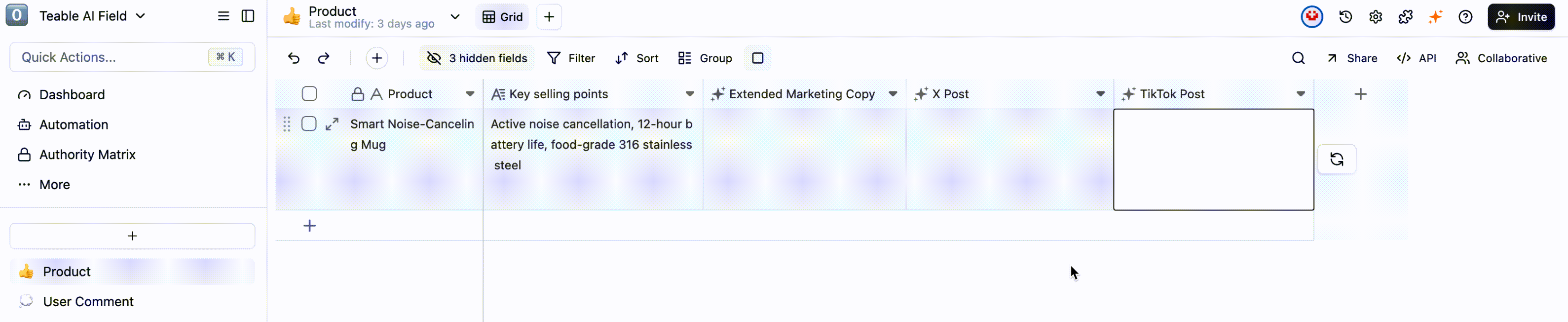Expand Teable AI Field base chevron
This screenshot has width=1568, height=322.
coord(141,16)
